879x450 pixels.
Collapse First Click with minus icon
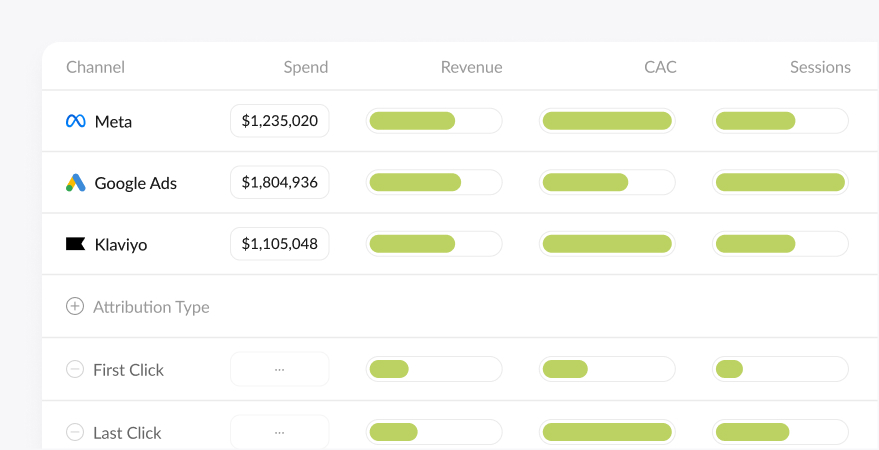(75, 369)
